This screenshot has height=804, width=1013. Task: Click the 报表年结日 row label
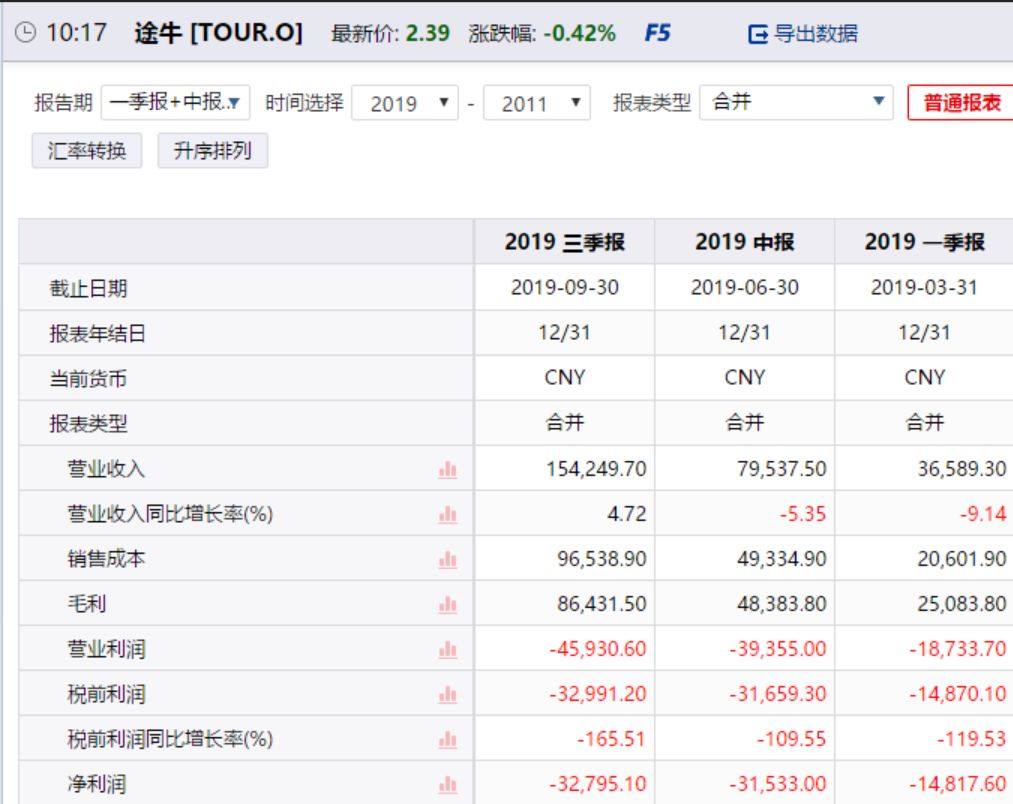pos(98,333)
